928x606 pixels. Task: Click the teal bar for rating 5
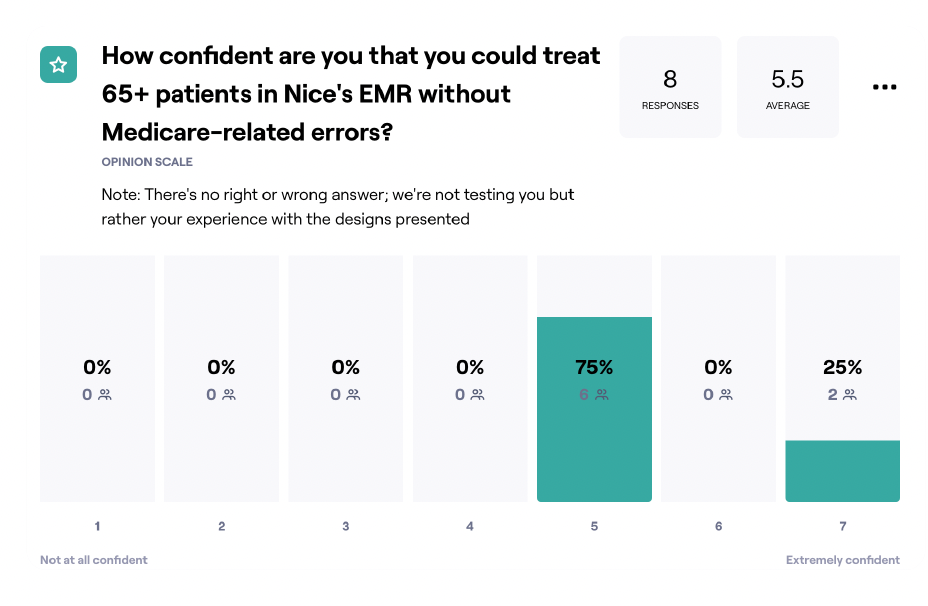pyautogui.click(x=594, y=410)
